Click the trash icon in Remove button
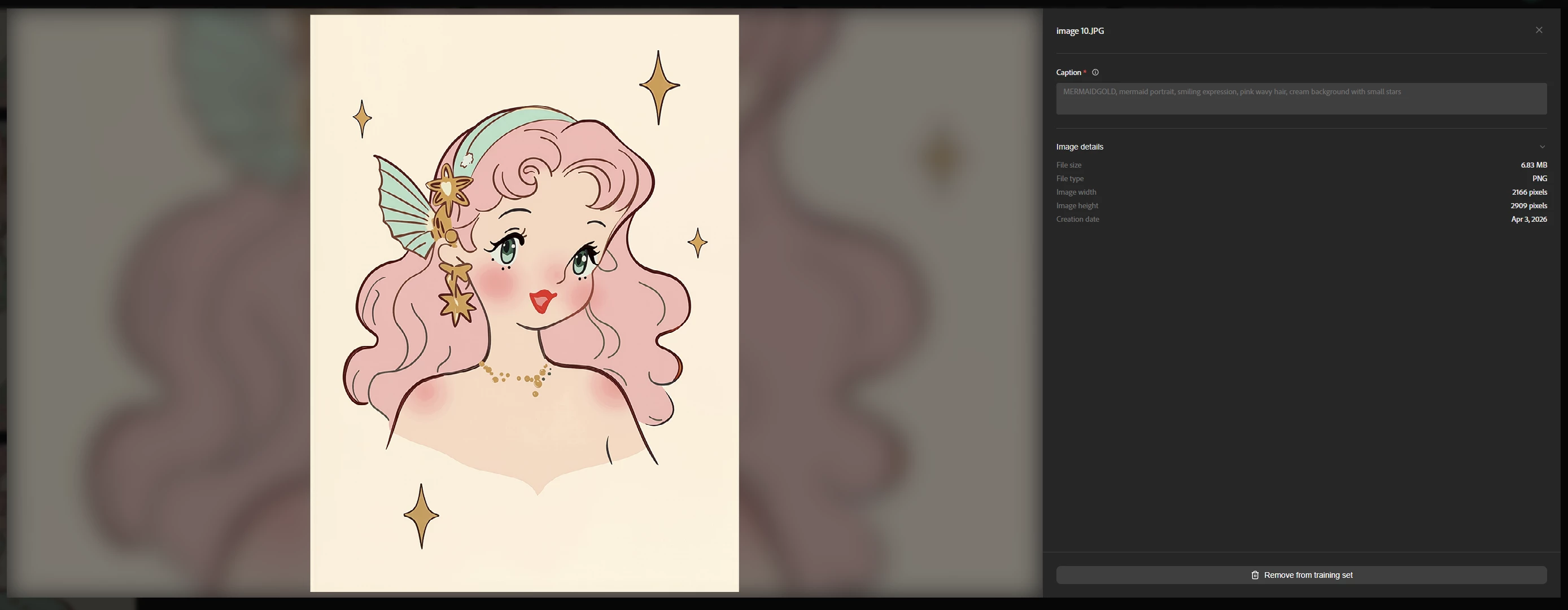1568x610 pixels. 1255,574
